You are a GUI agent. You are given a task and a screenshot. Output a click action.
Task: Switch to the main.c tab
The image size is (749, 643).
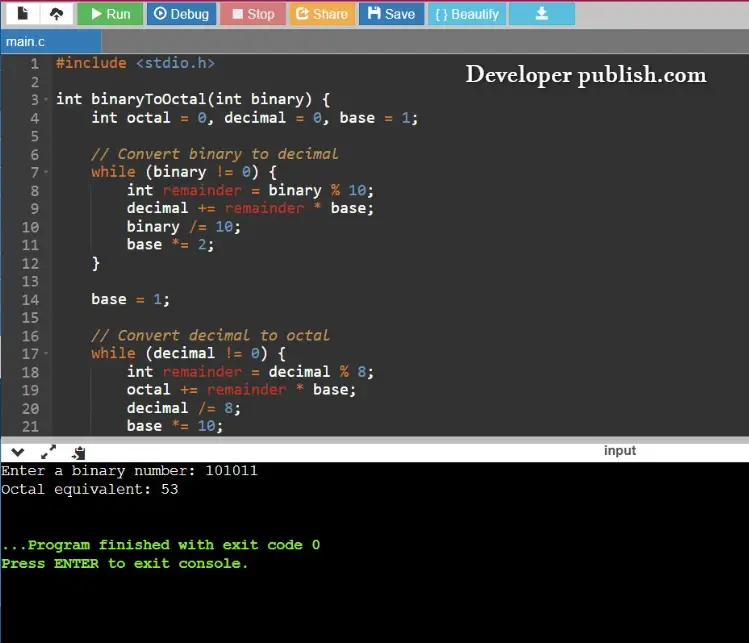[x=51, y=42]
